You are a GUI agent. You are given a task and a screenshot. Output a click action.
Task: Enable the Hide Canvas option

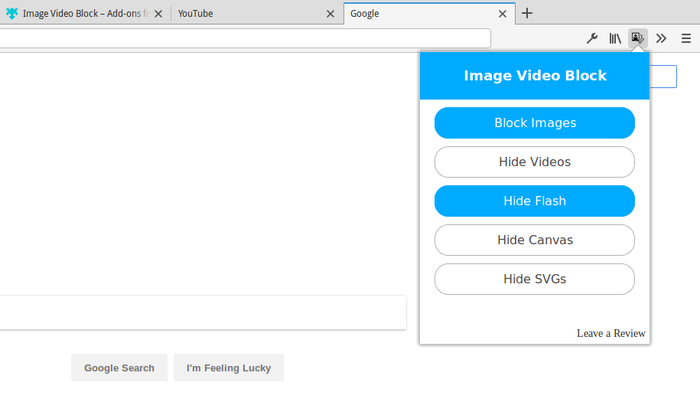point(534,240)
